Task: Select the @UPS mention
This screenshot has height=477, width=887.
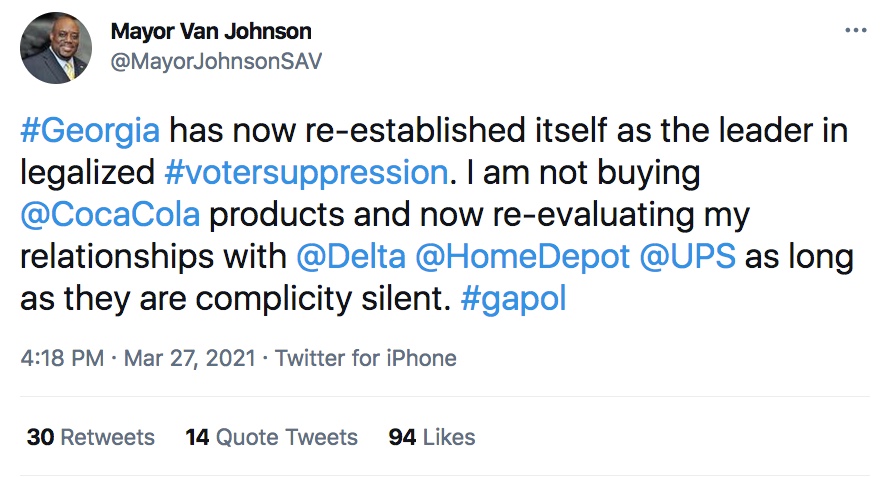Action: (x=689, y=258)
